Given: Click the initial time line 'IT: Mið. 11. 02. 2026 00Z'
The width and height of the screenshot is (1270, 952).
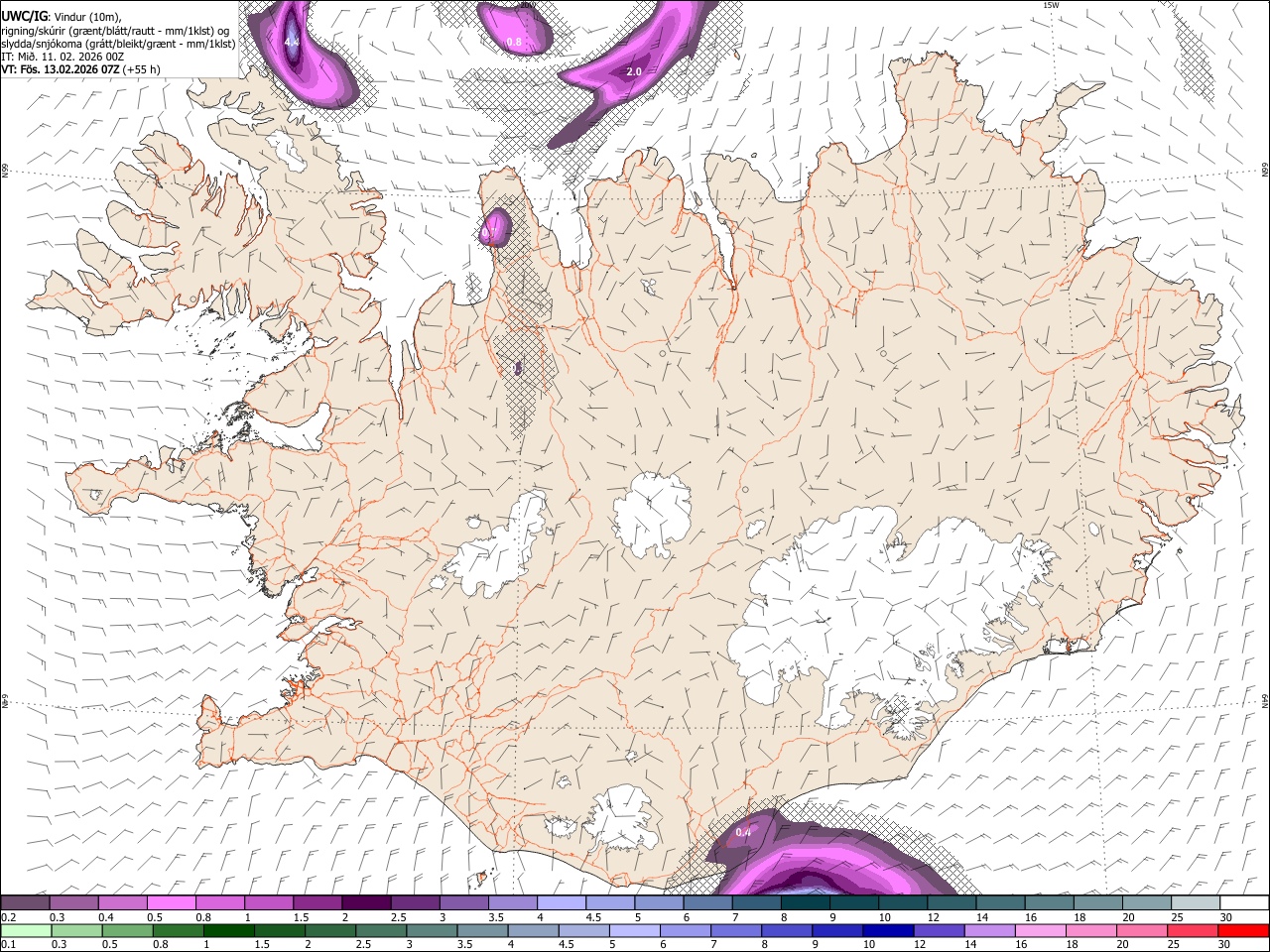Looking at the screenshot, I should [63, 57].
